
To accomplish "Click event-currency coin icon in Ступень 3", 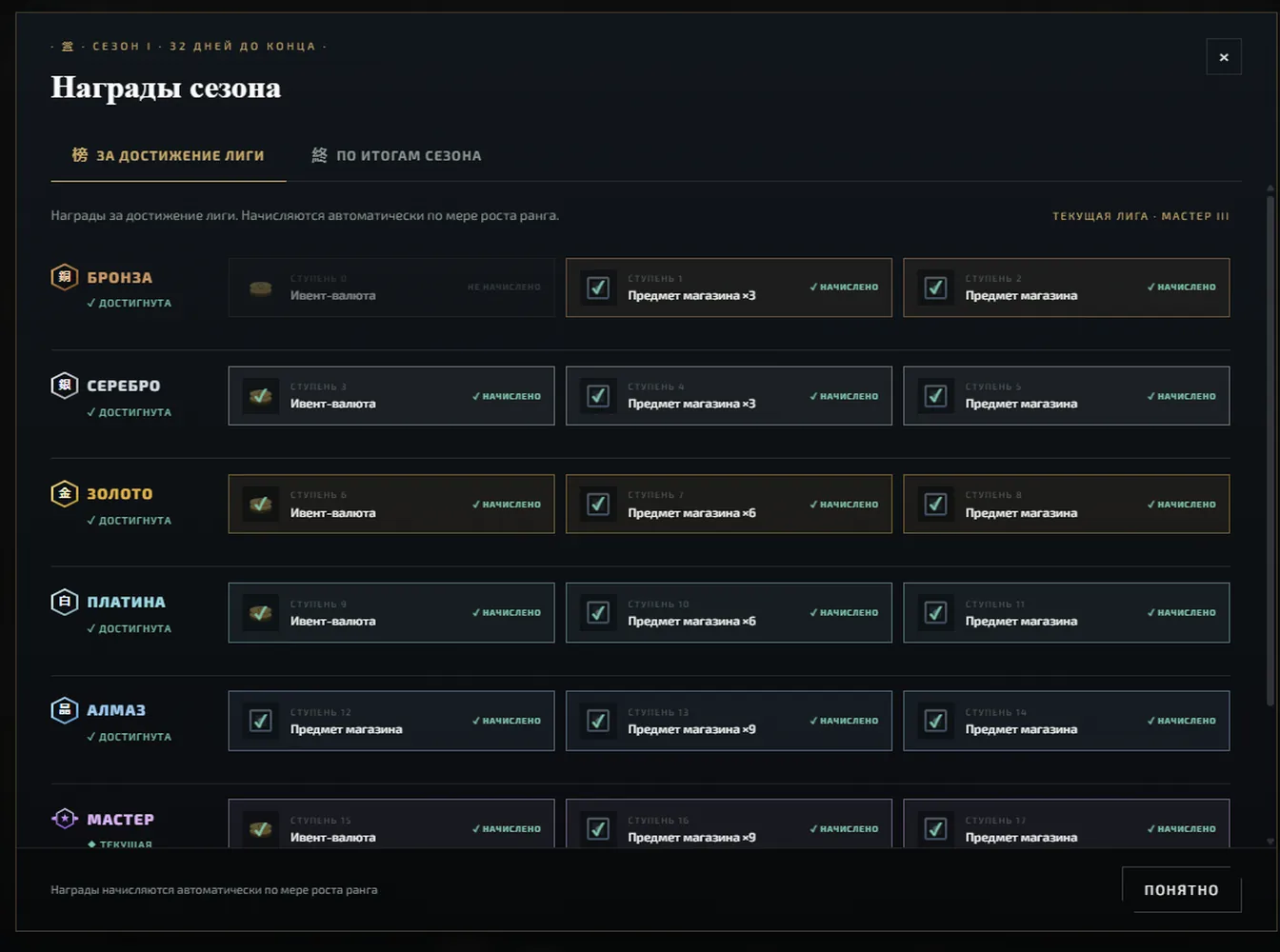I will point(261,396).
